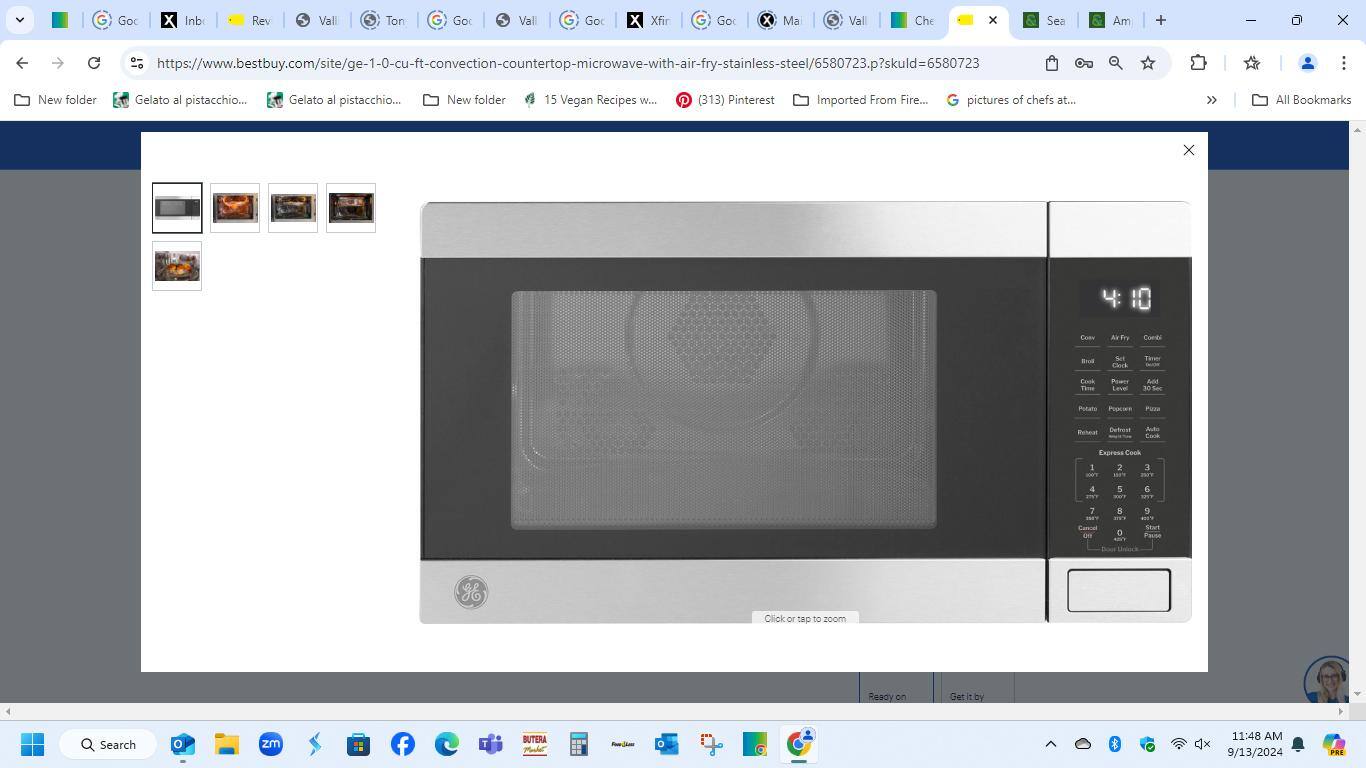Open the Chrome extensions puzzle icon
This screenshot has width=1366, height=768.
[x=1198, y=63]
